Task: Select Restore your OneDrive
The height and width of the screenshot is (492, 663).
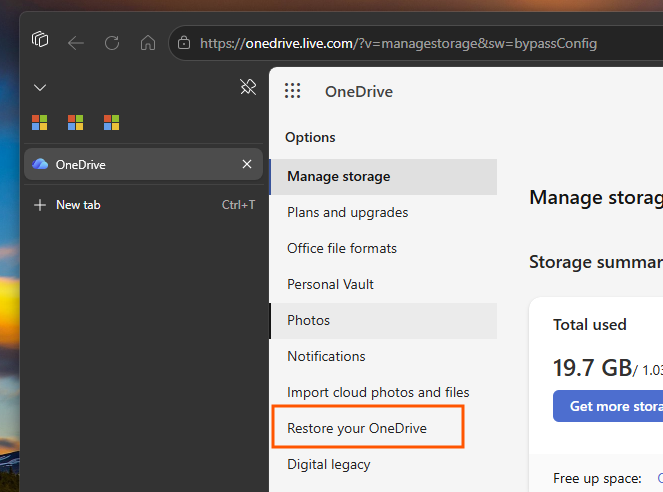Action: [x=383, y=429]
